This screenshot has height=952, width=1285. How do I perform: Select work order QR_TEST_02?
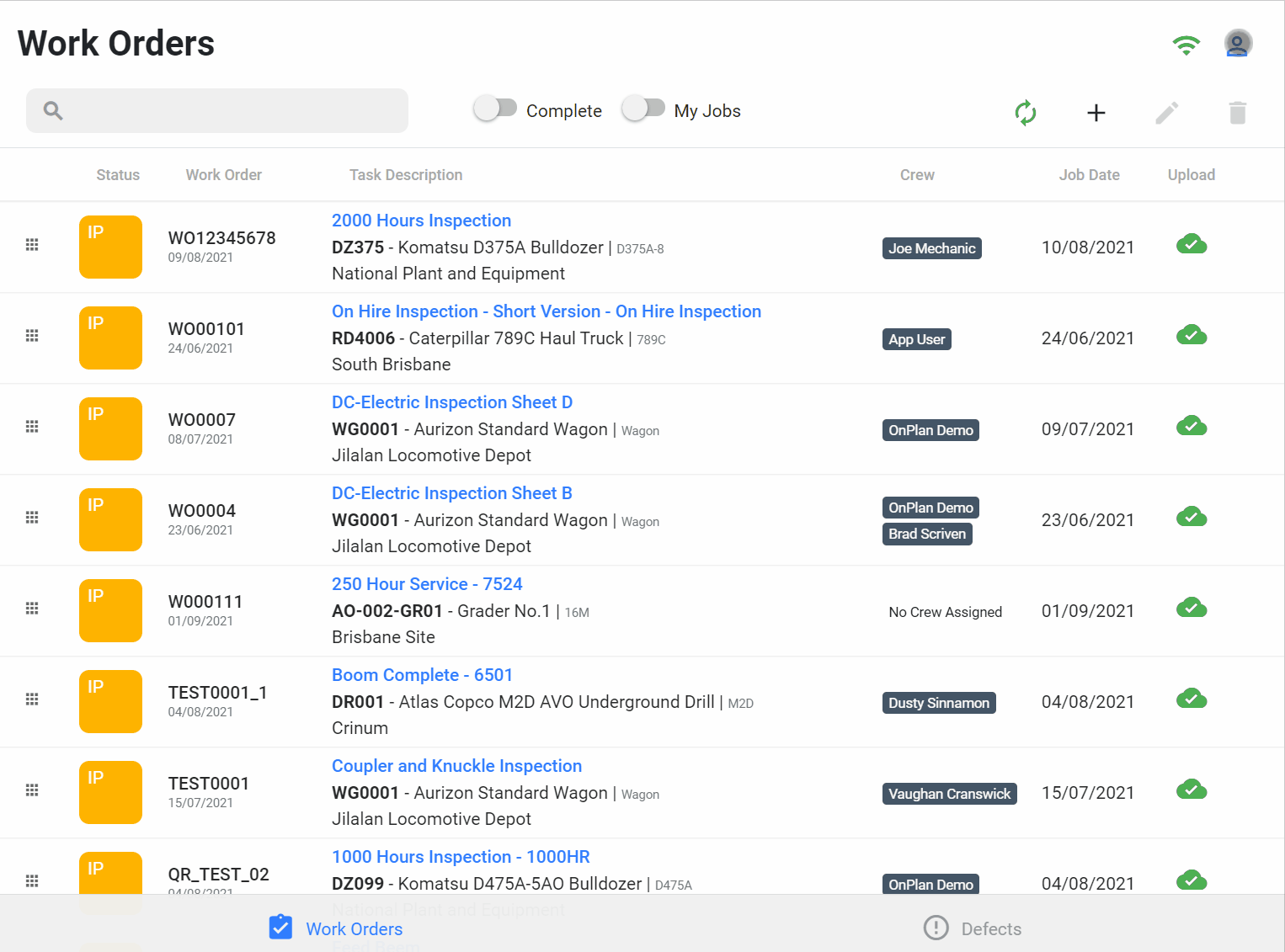(218, 875)
